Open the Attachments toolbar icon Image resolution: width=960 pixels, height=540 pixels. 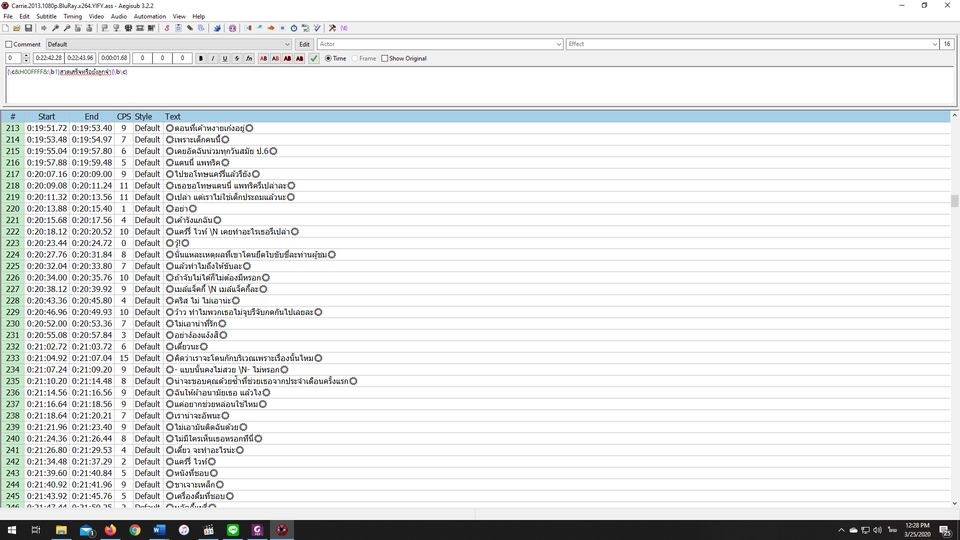[x=190, y=28]
